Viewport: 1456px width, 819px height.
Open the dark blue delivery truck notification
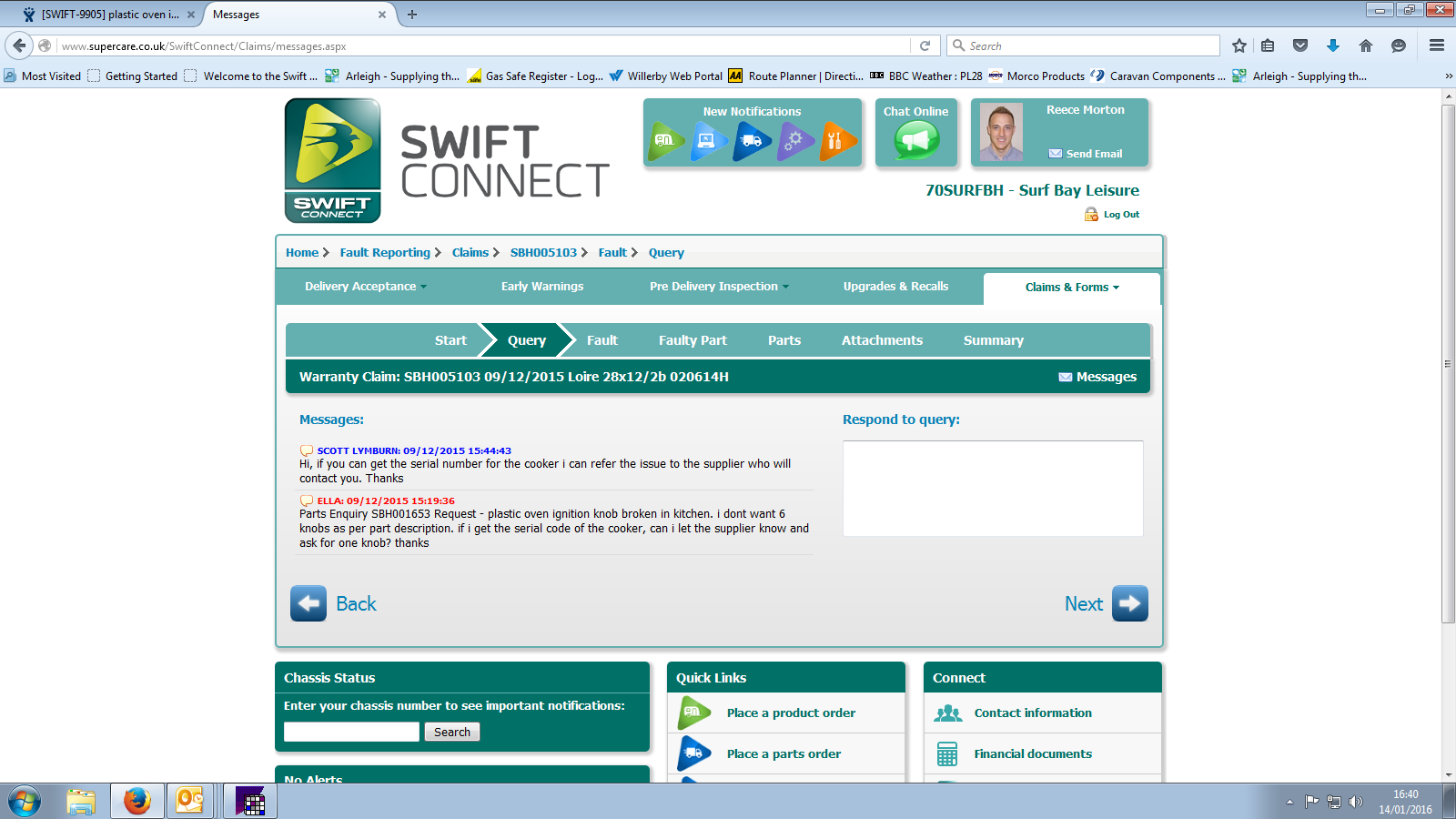pyautogui.click(x=752, y=141)
